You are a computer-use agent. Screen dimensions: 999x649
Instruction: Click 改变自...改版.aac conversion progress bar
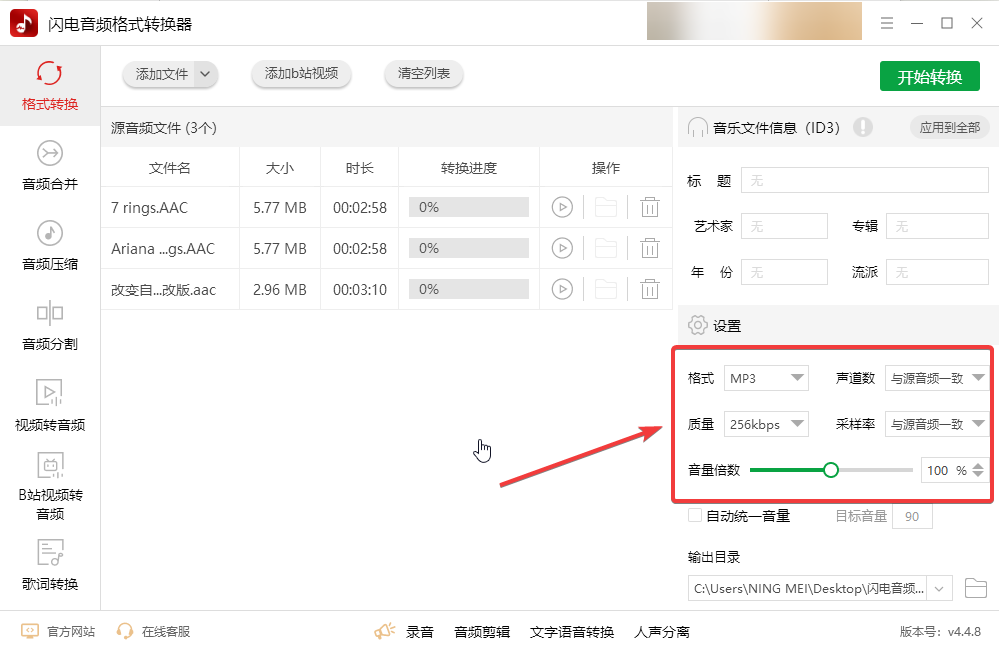[x=469, y=289]
